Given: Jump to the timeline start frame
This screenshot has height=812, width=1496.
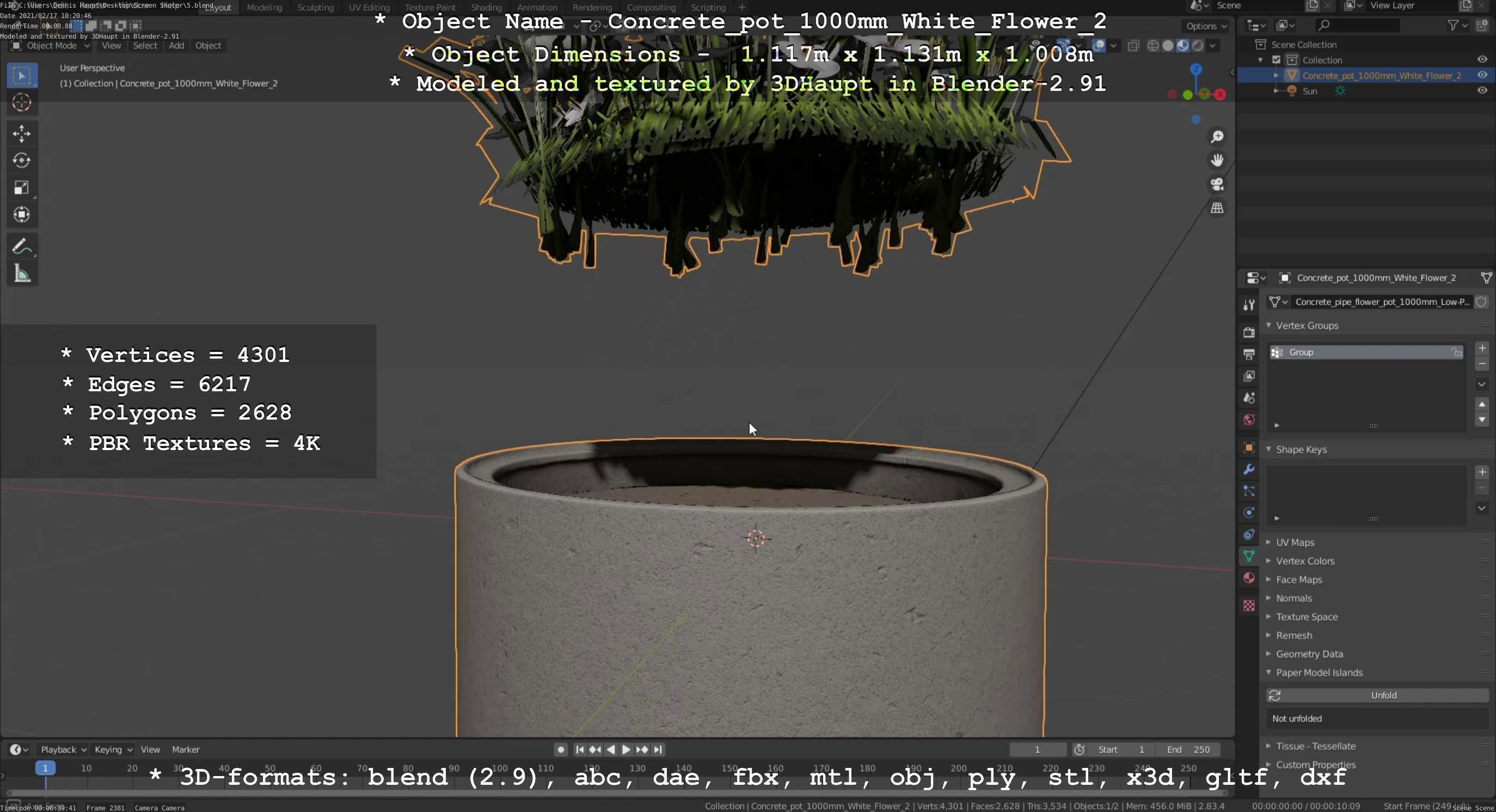Looking at the screenshot, I should coord(580,749).
